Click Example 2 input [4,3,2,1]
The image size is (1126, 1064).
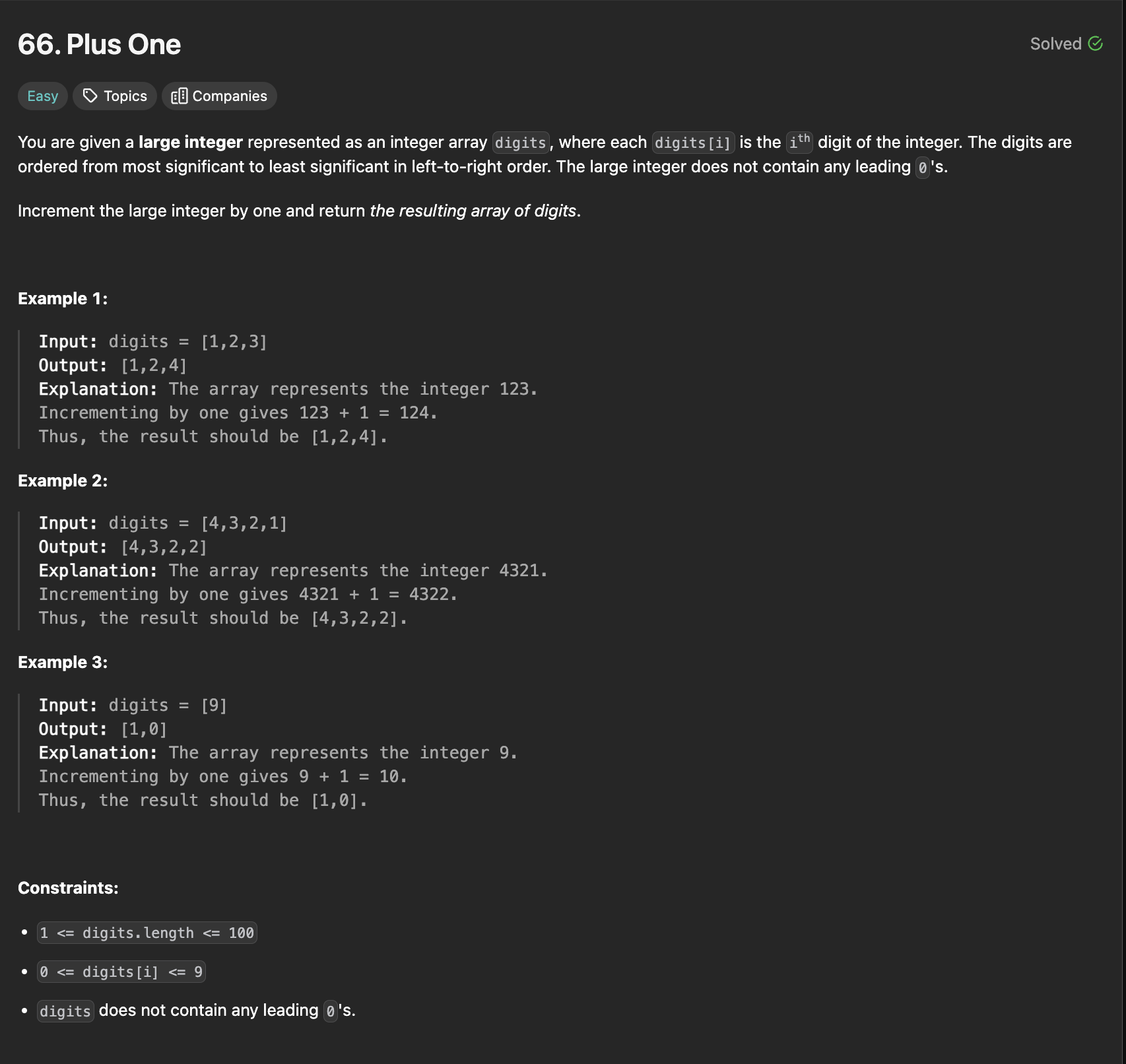tap(244, 523)
